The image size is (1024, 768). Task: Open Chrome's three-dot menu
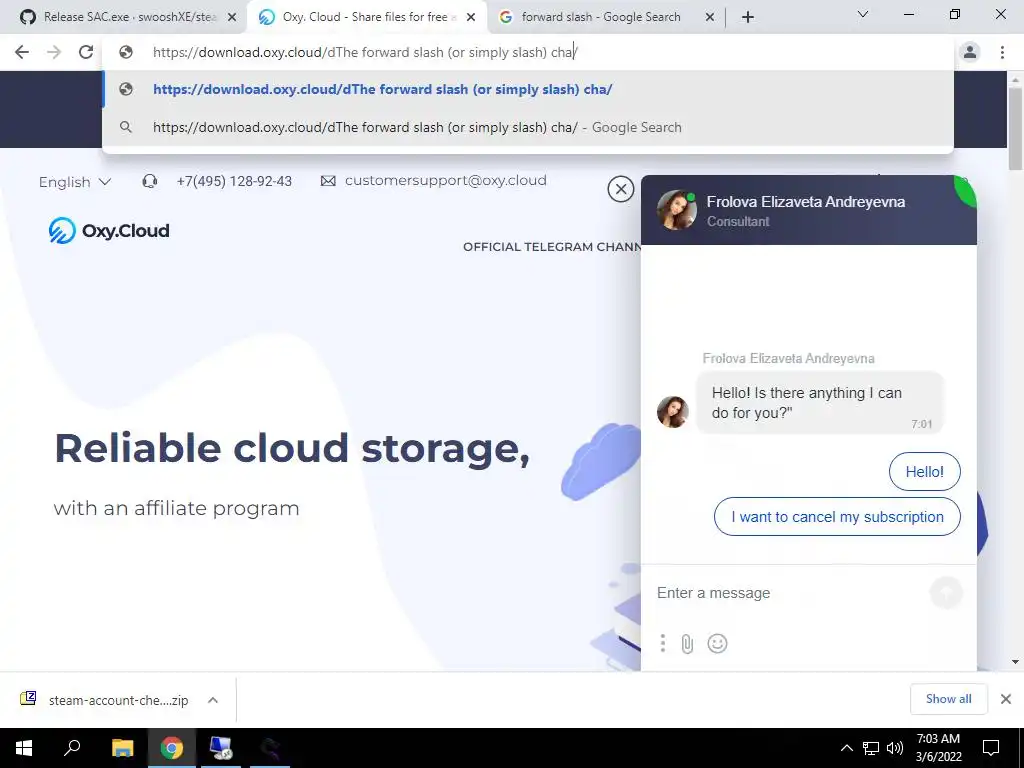tap(1002, 52)
